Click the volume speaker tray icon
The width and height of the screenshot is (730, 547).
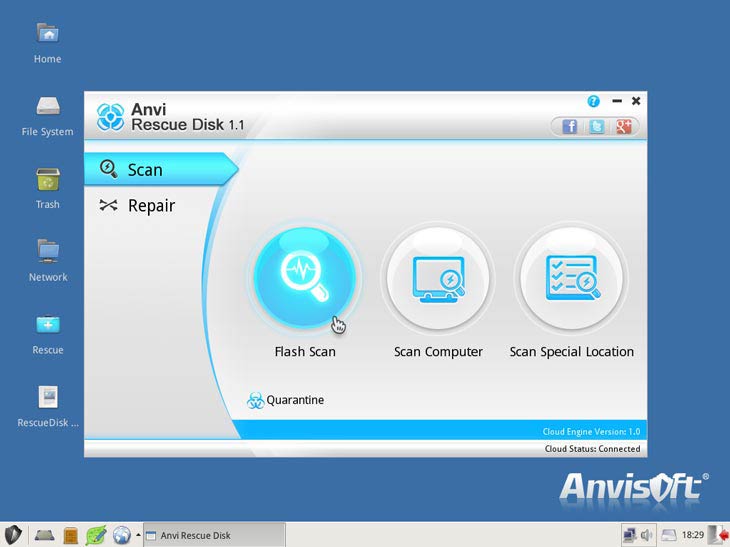click(646, 535)
